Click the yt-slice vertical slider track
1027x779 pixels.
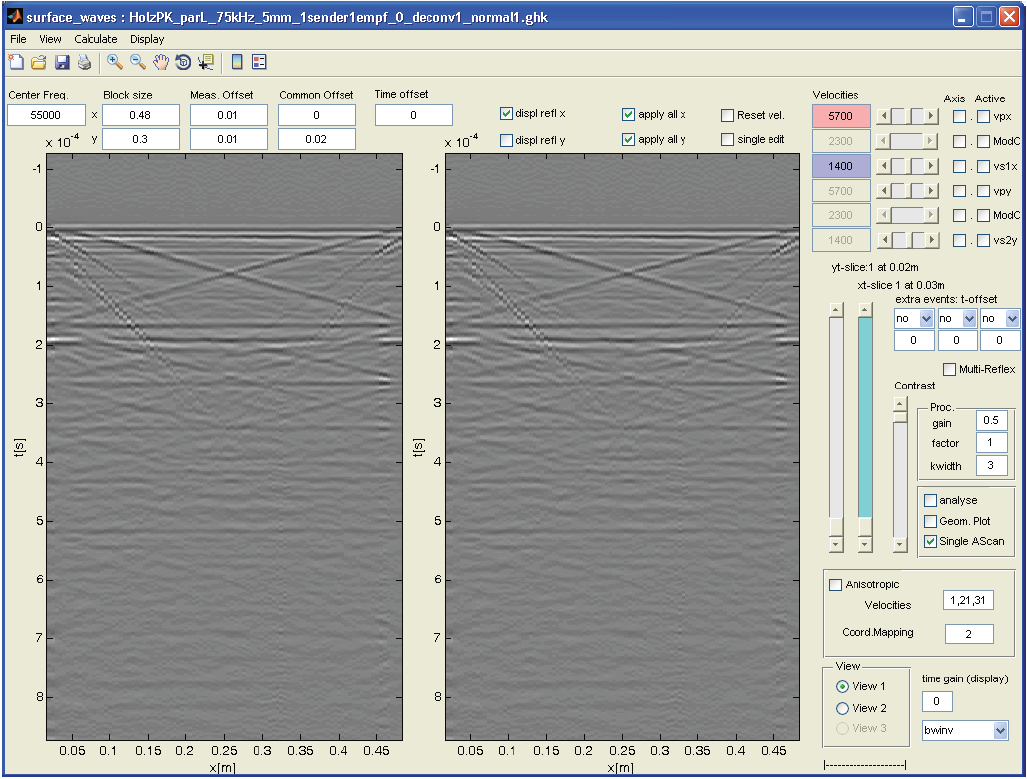[836, 417]
